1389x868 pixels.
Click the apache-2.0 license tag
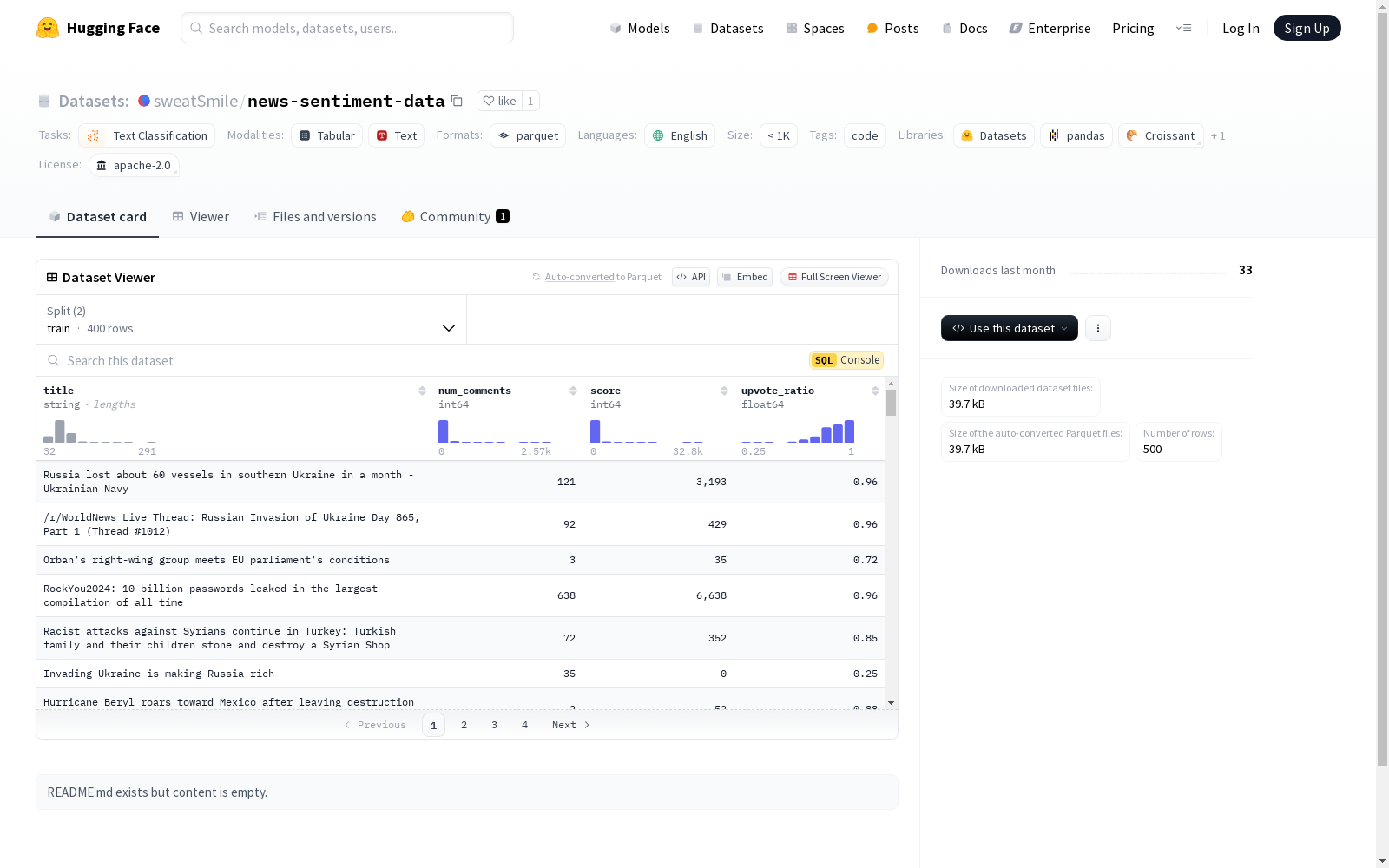(134, 165)
